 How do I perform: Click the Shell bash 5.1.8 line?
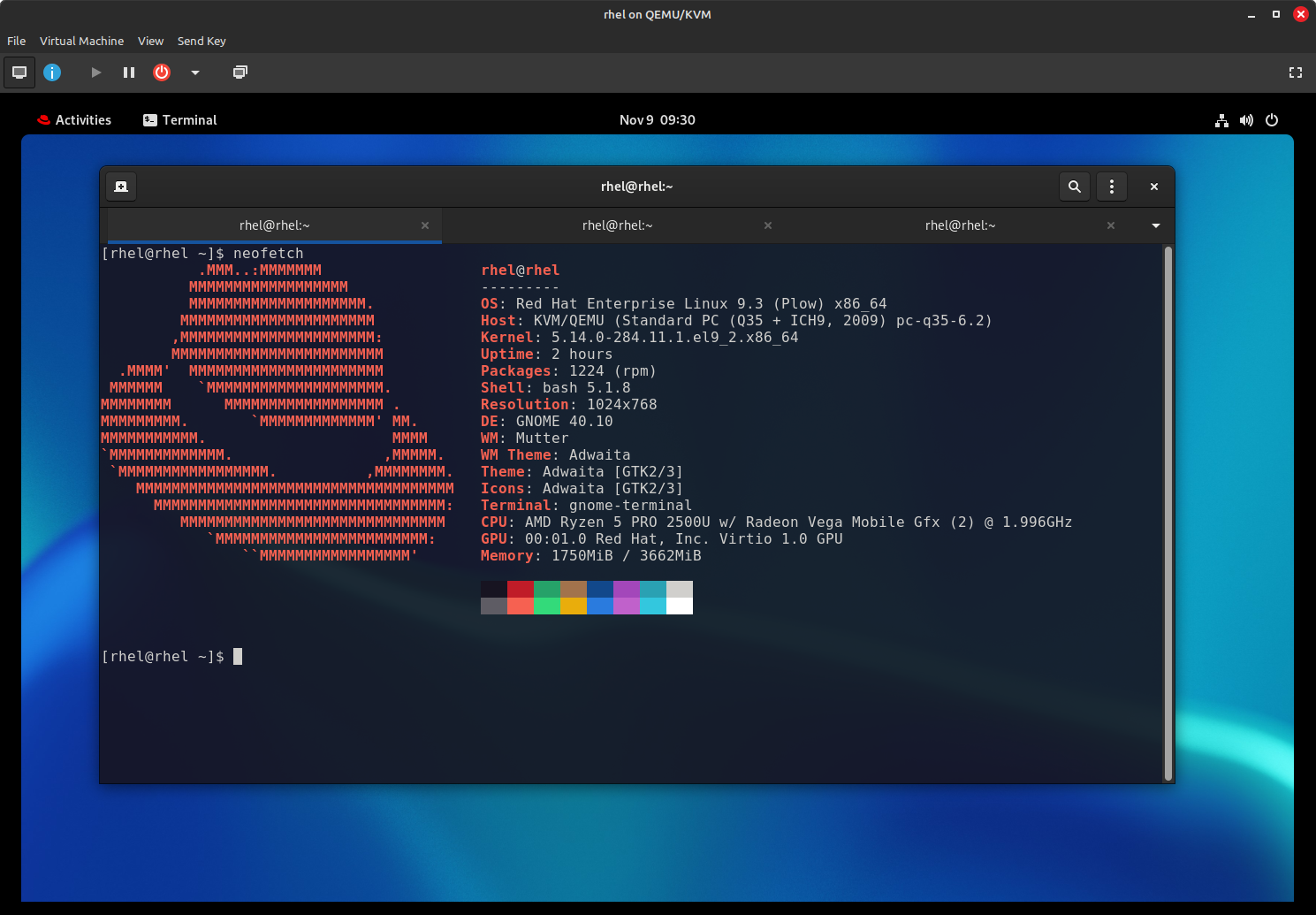pos(555,388)
